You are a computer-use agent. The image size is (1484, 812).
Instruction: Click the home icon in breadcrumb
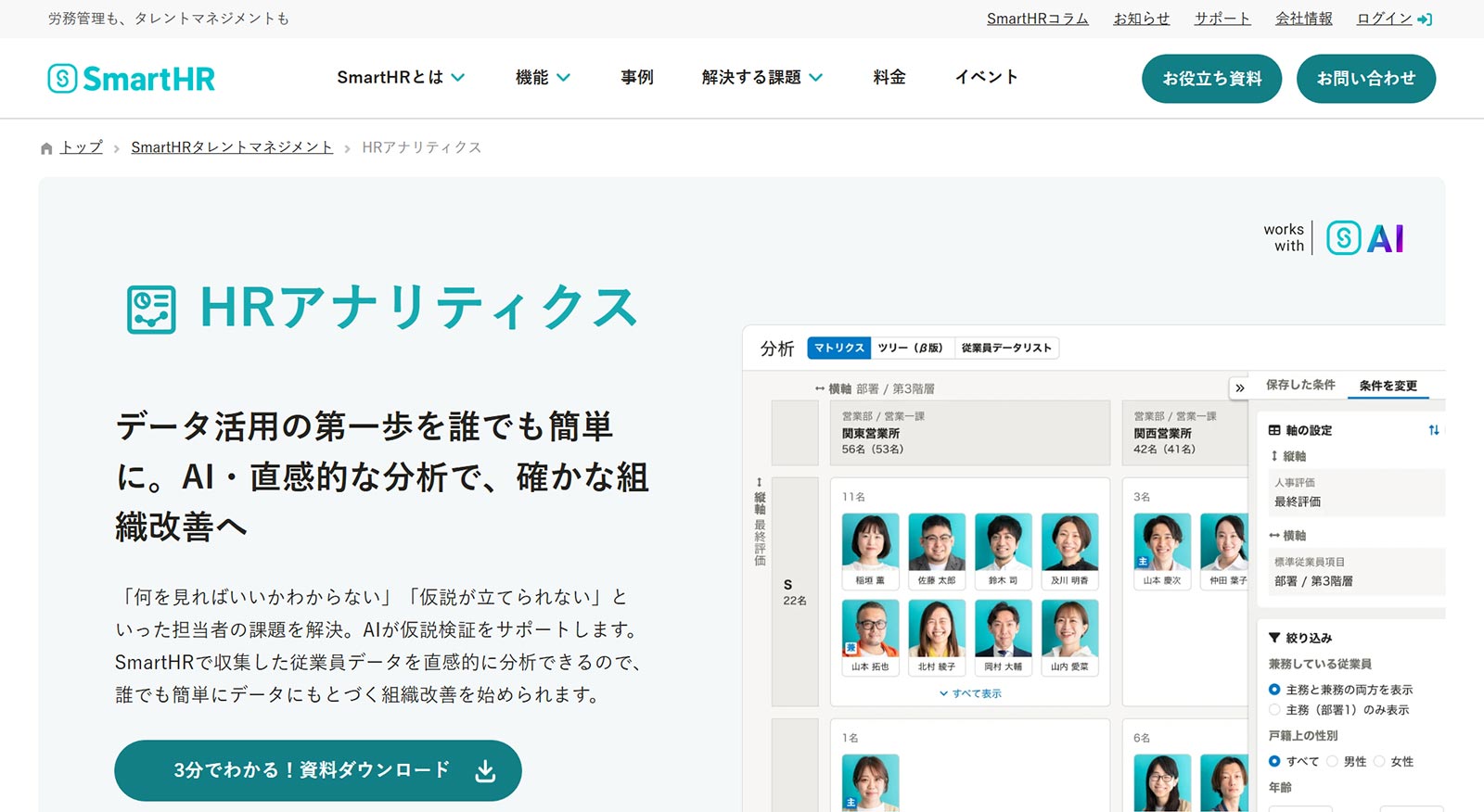46,148
